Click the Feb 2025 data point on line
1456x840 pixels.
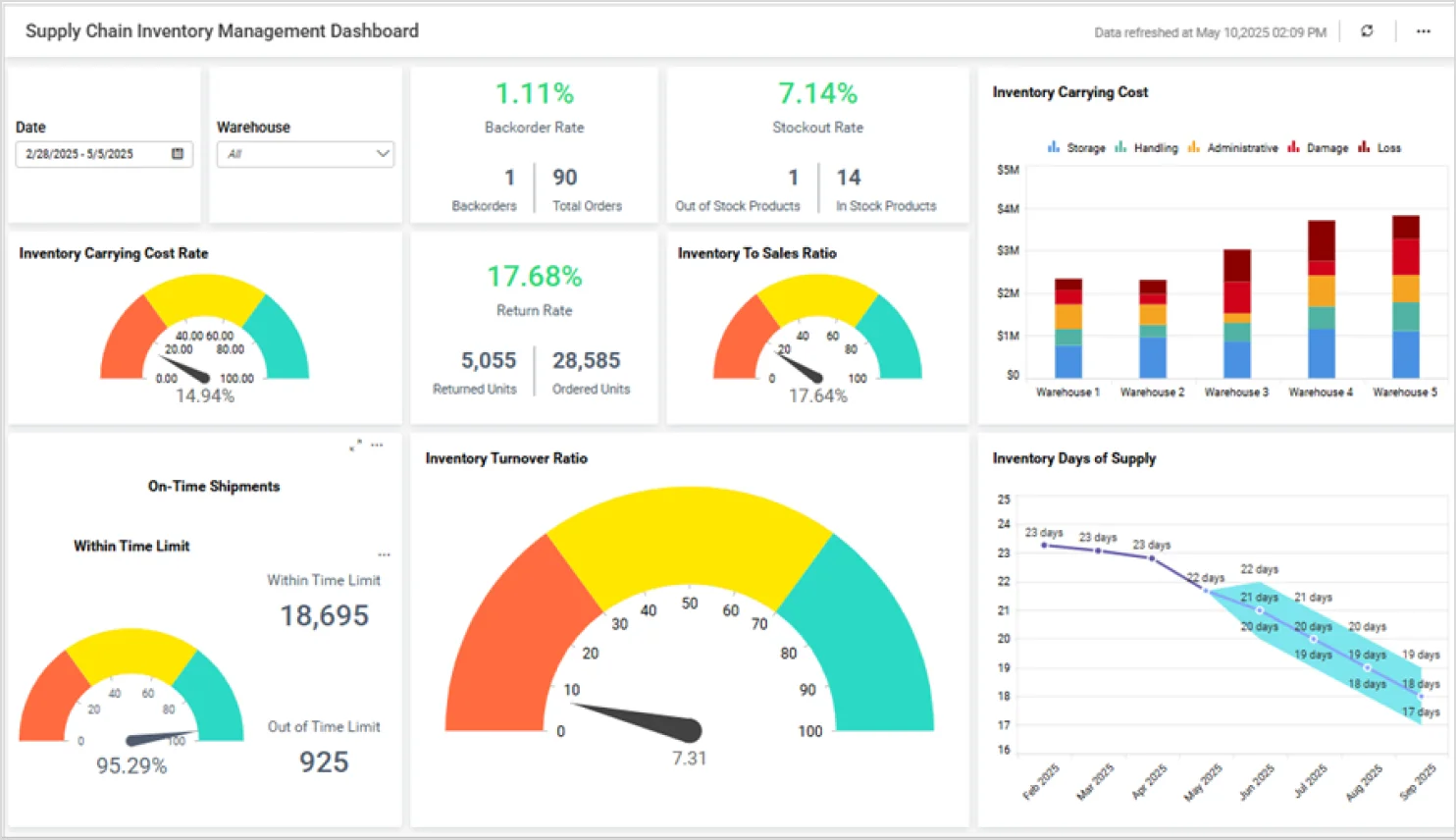(1044, 546)
